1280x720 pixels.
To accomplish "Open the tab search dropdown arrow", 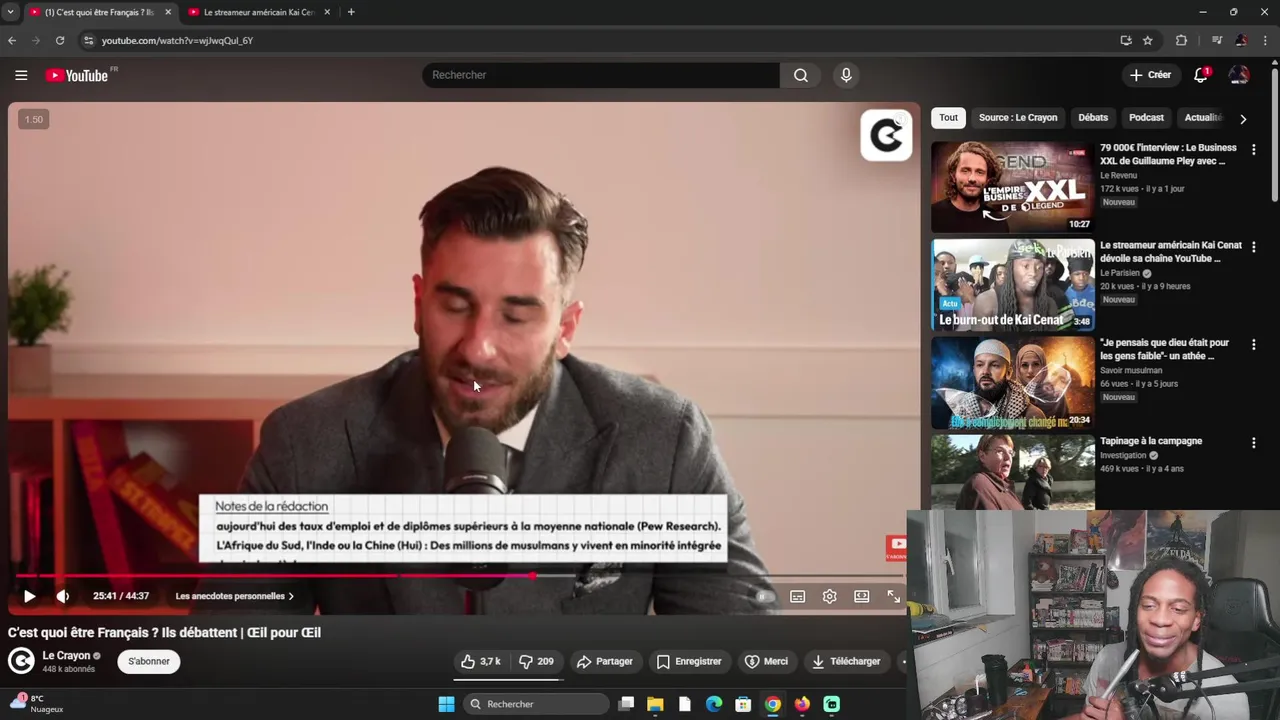I will (x=10, y=12).
